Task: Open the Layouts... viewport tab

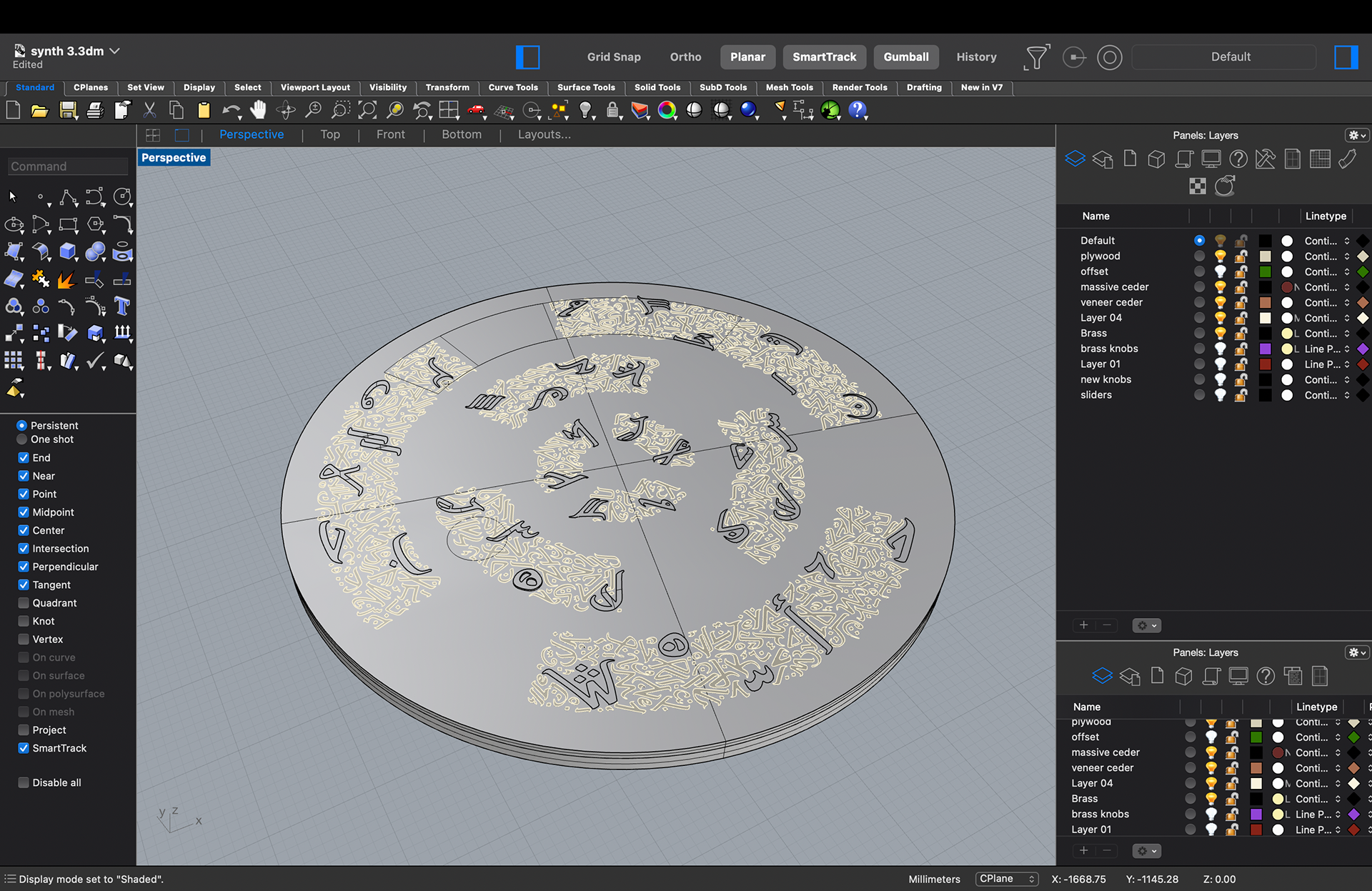Action: [x=545, y=134]
